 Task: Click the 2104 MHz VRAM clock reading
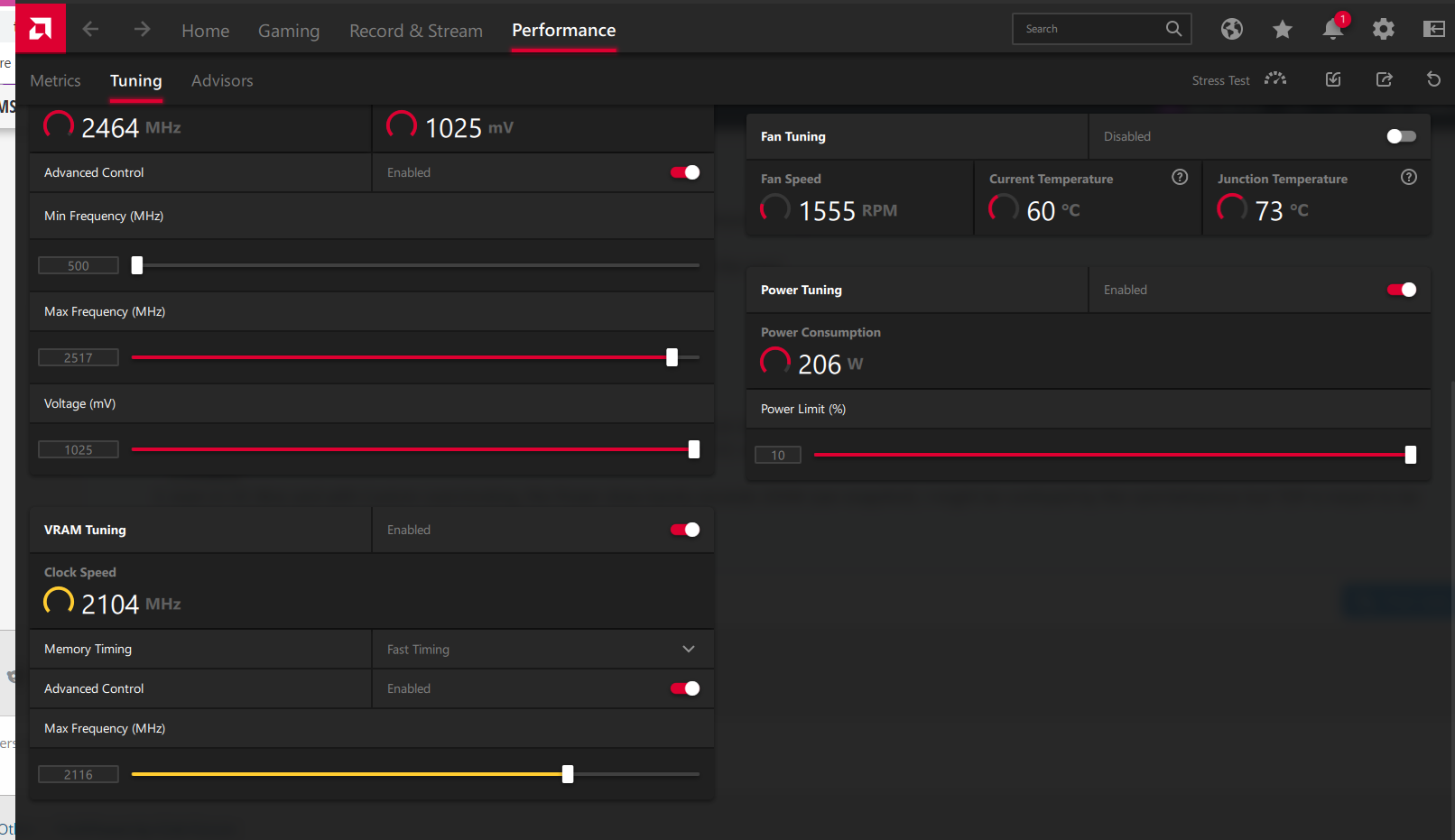pyautogui.click(x=131, y=605)
